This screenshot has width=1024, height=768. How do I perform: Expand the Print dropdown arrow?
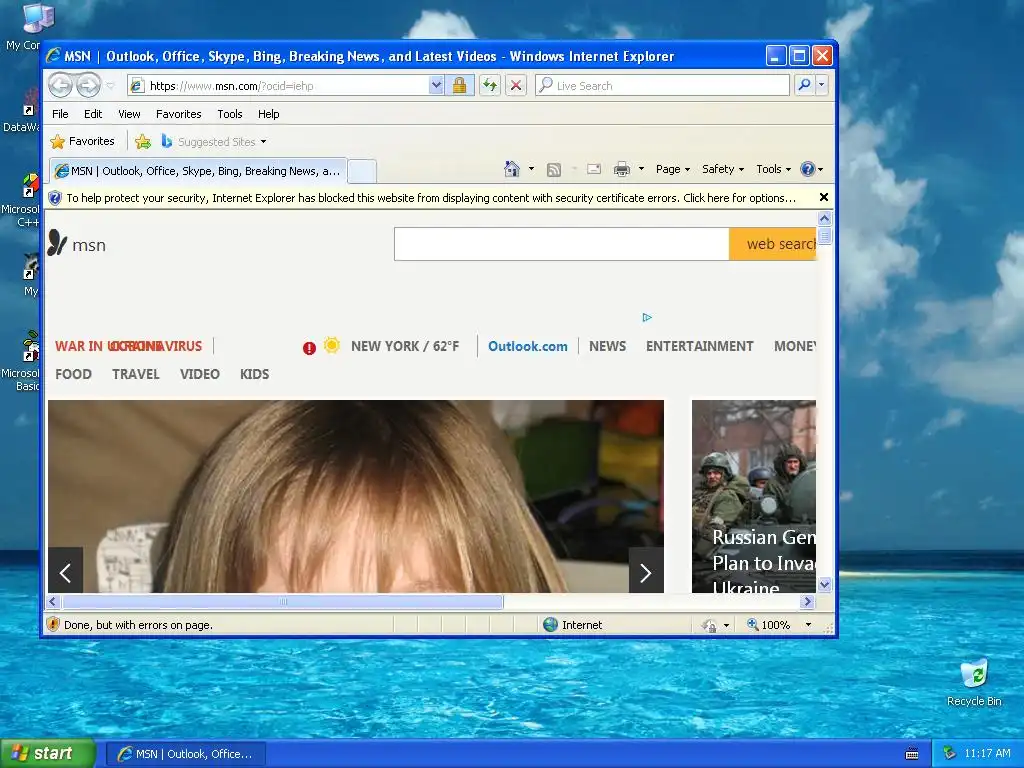click(641, 169)
